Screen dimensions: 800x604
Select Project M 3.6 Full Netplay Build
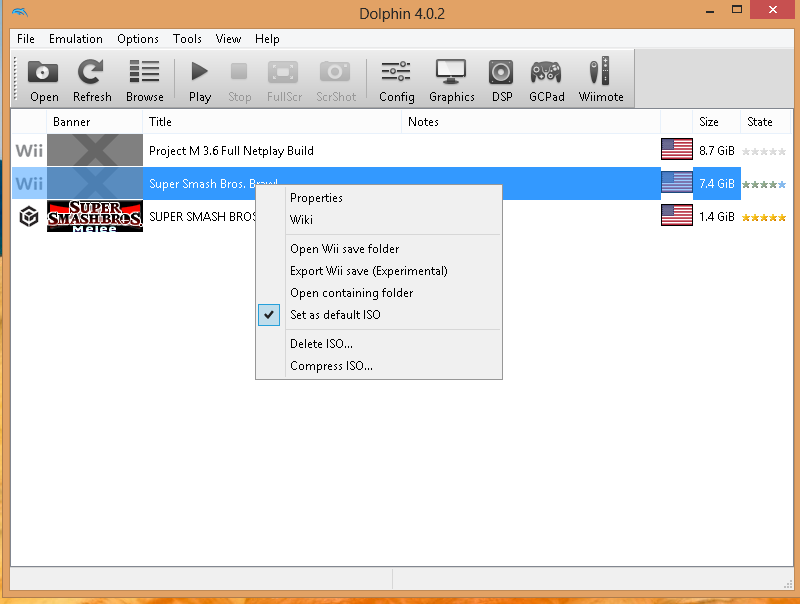click(231, 151)
